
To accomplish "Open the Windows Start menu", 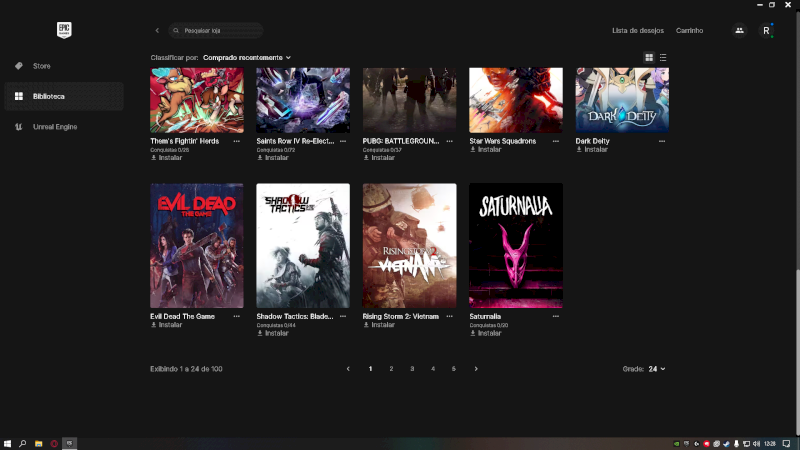I will [7, 444].
